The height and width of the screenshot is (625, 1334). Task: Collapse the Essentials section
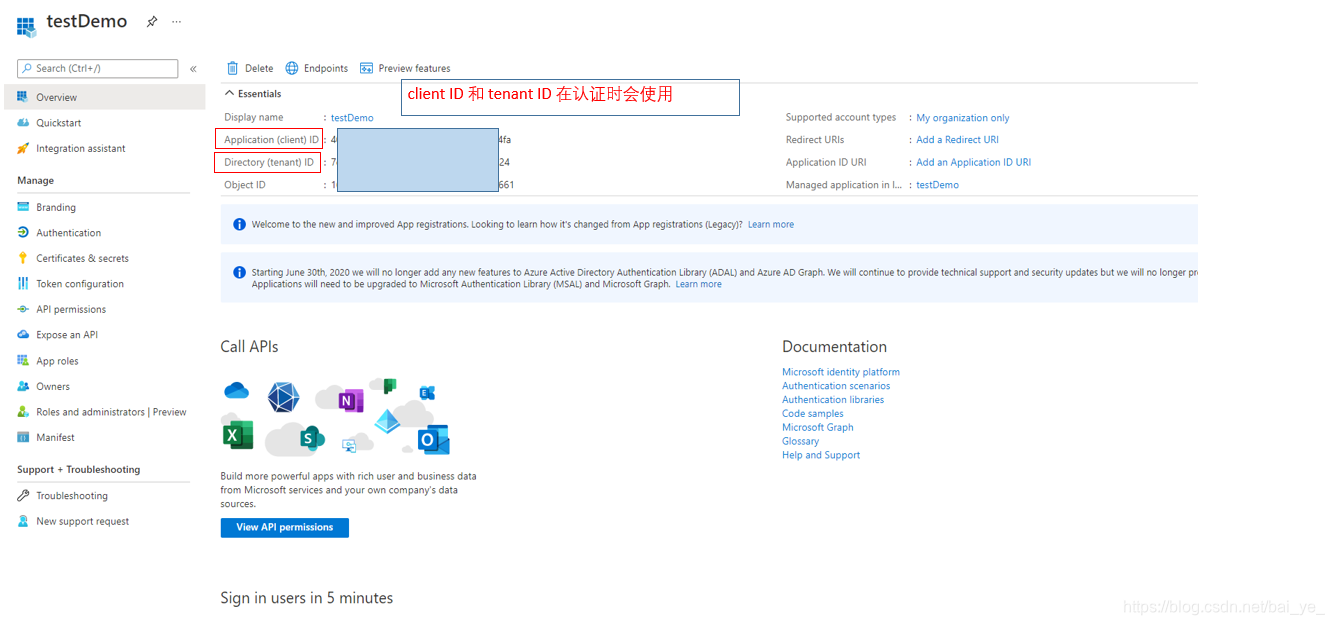(253, 94)
